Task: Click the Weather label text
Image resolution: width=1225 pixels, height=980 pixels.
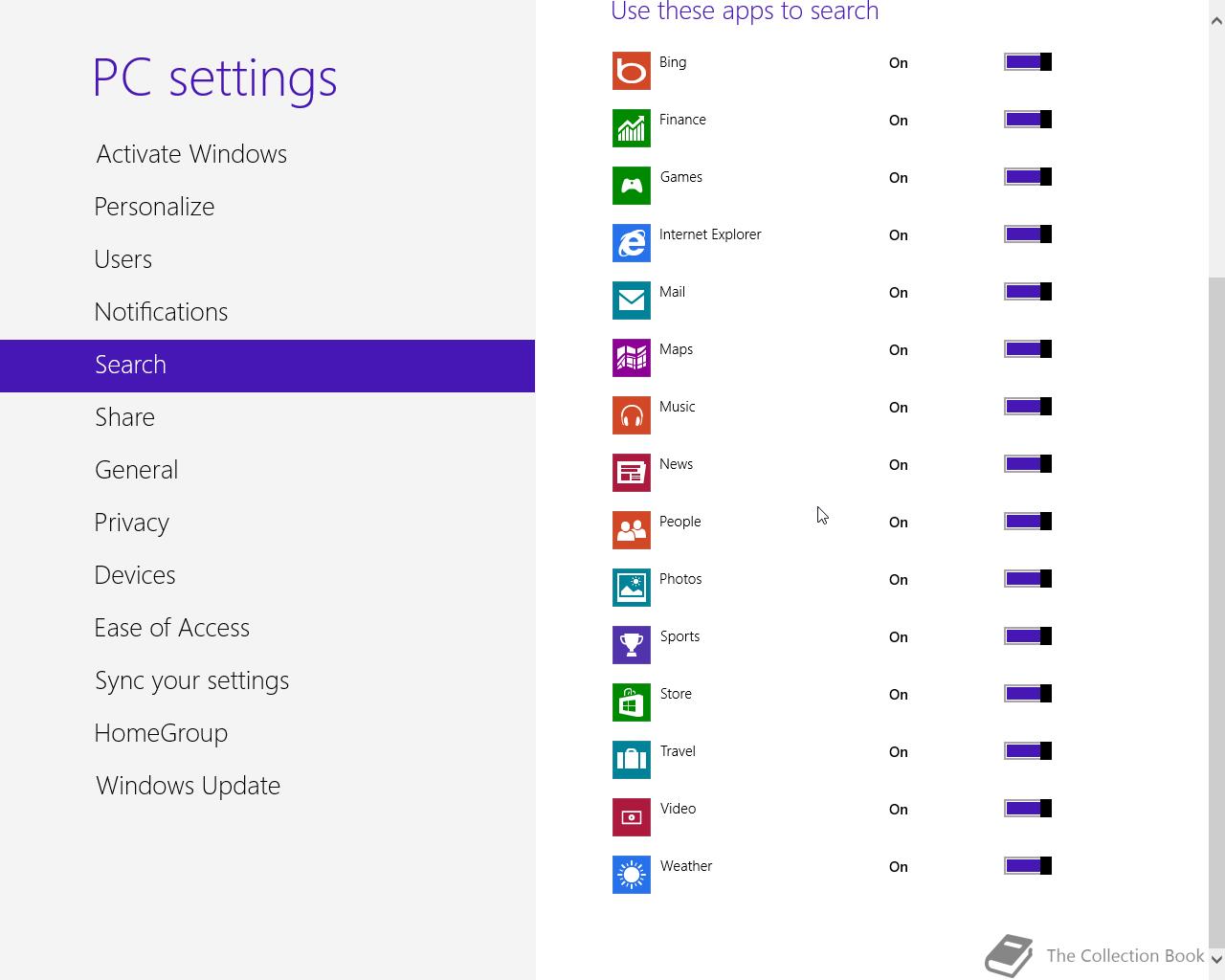Action: (x=686, y=866)
